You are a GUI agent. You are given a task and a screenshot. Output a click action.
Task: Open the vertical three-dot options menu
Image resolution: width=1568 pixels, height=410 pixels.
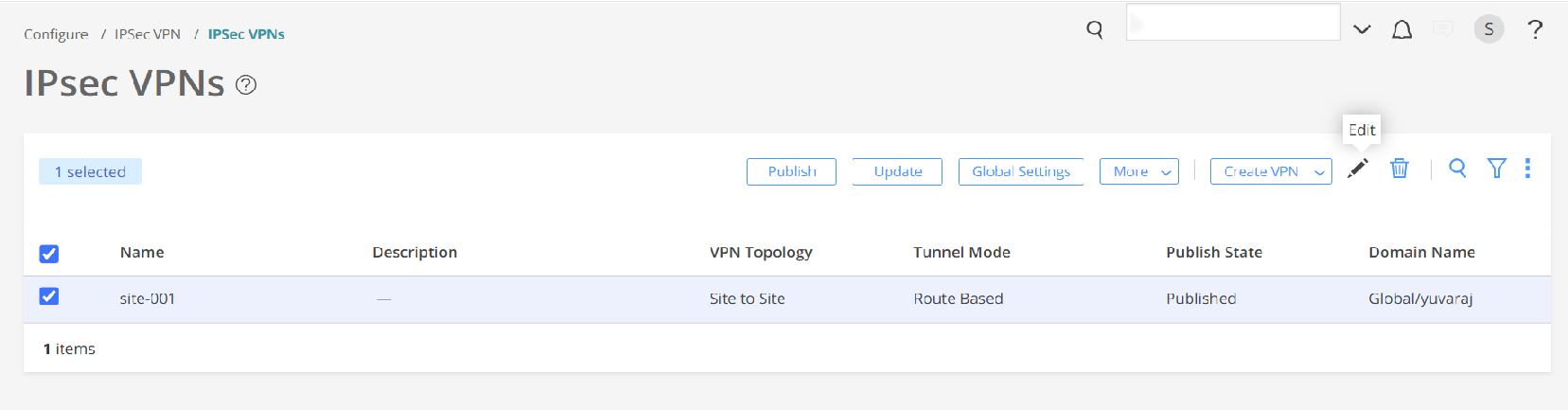pos(1527,169)
